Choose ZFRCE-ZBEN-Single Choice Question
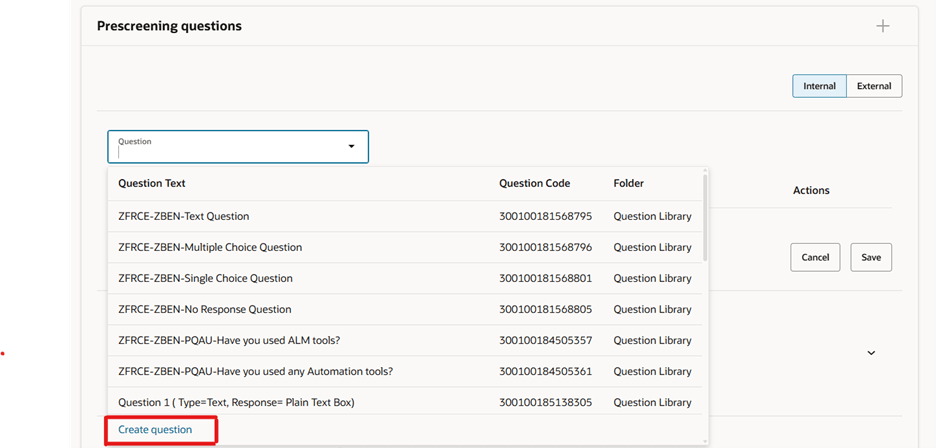The width and height of the screenshot is (936, 448). pyautogui.click(x=205, y=278)
